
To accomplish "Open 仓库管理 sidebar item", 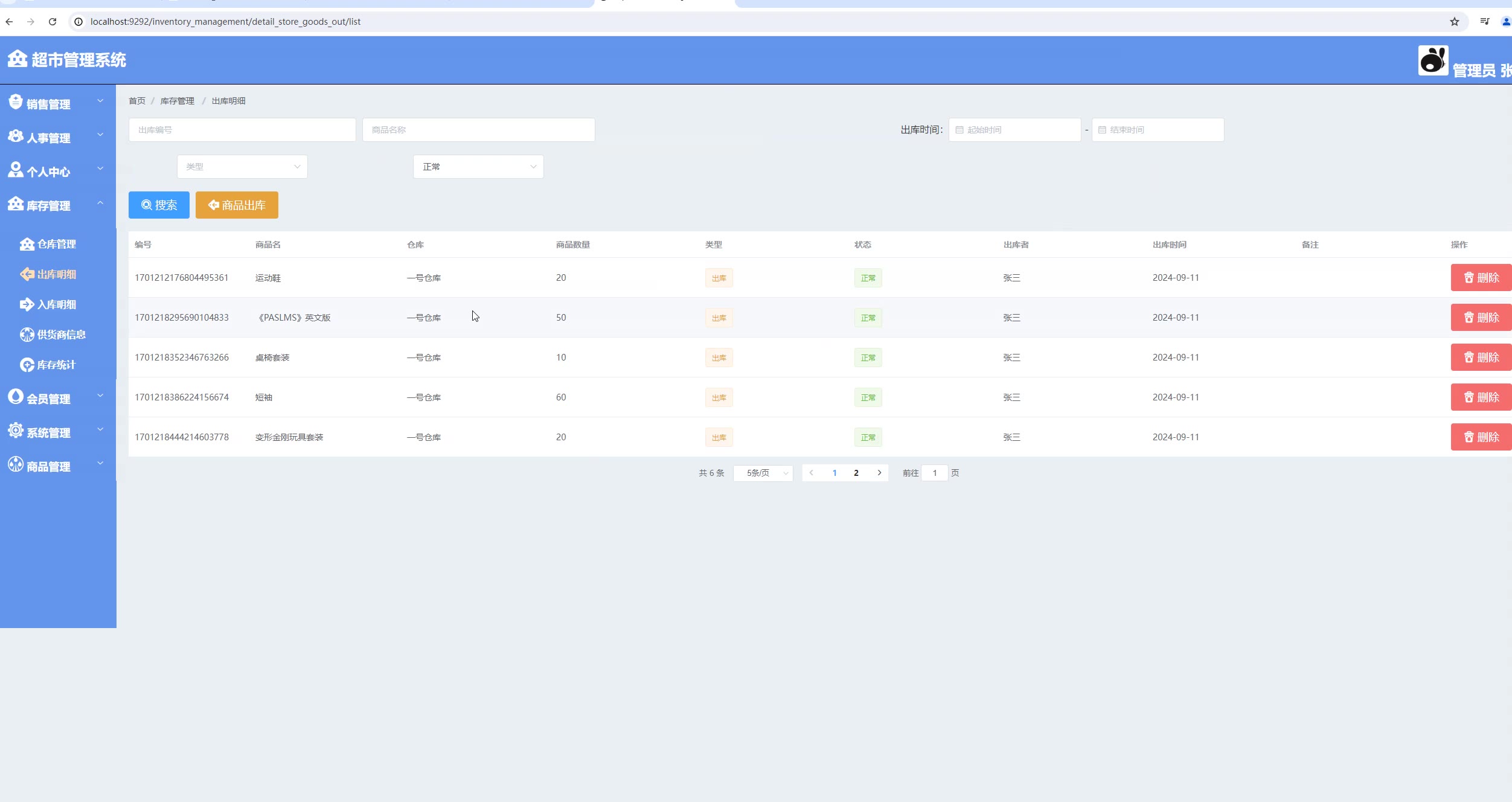I will point(56,244).
